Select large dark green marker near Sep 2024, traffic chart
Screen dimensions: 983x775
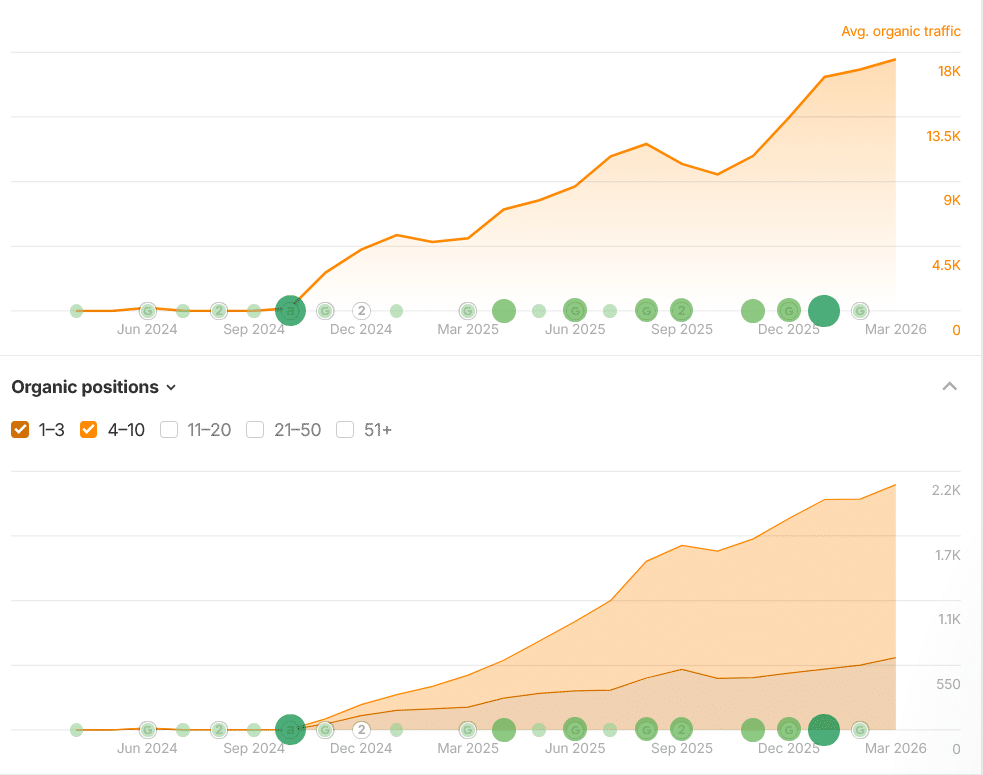point(290,311)
